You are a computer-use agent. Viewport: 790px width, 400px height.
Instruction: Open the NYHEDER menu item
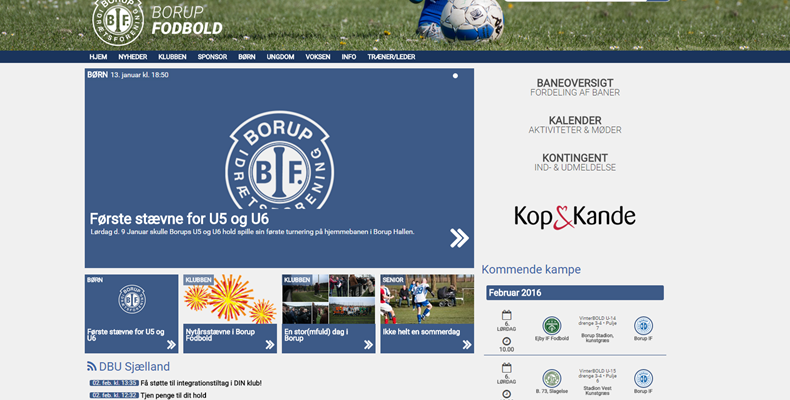(132, 57)
